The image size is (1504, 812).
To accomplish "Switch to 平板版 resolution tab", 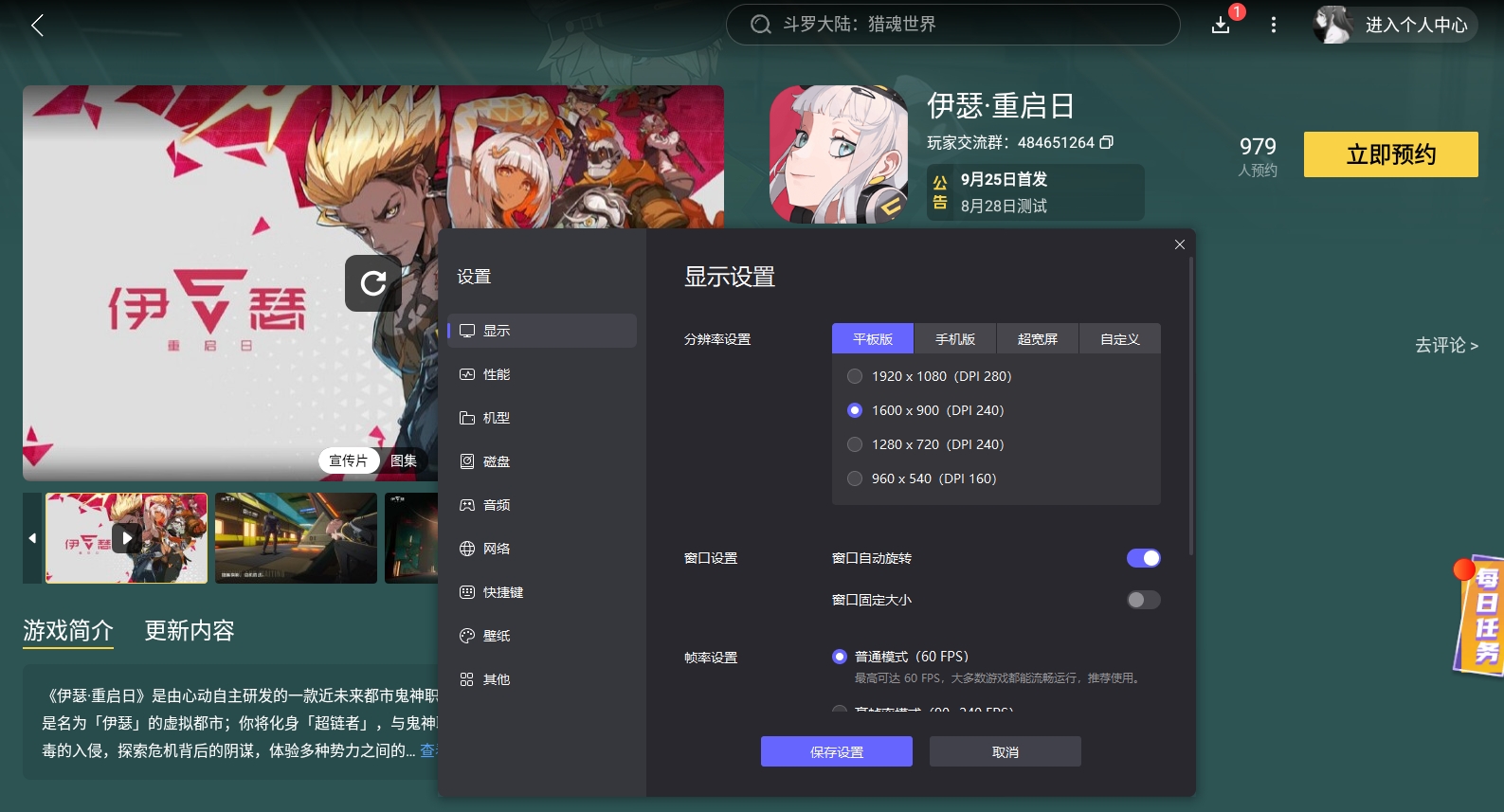I will click(873, 338).
